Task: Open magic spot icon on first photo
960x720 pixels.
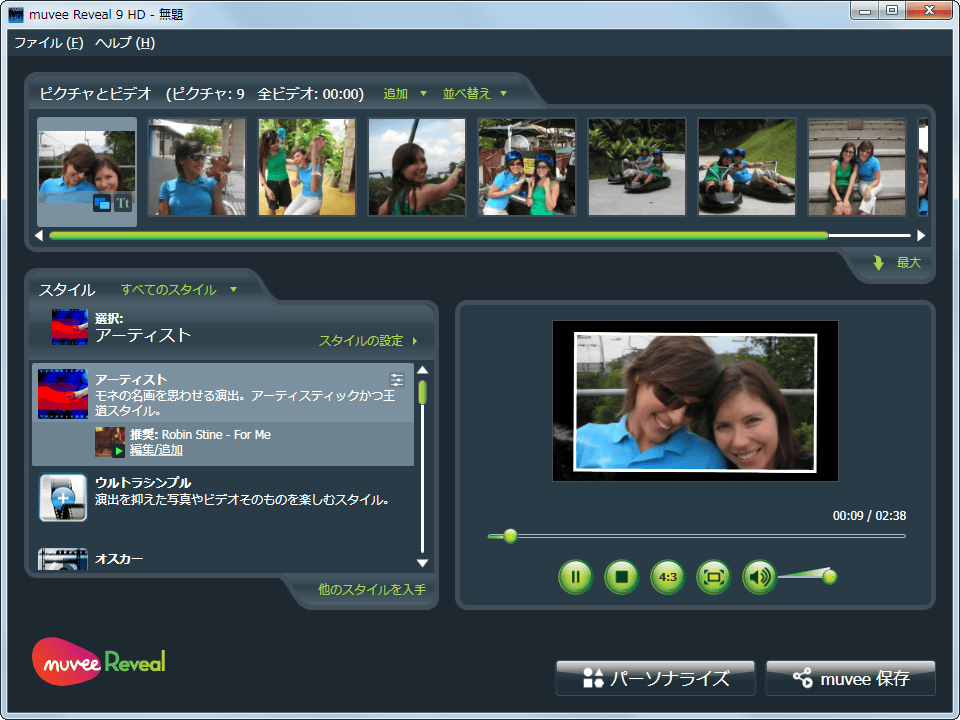Action: 102,203
